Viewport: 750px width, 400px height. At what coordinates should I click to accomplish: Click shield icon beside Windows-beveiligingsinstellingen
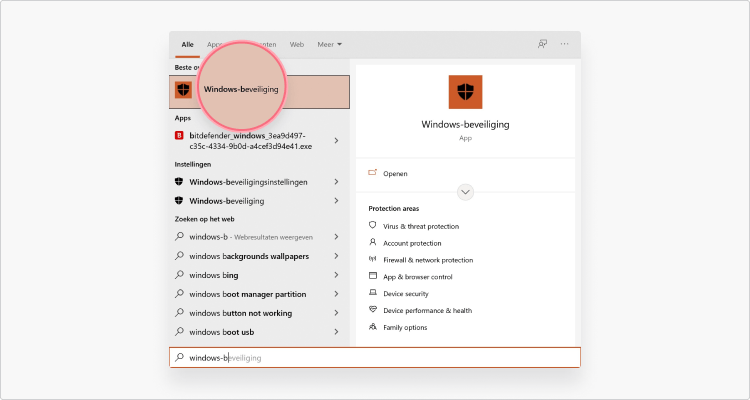coord(179,182)
